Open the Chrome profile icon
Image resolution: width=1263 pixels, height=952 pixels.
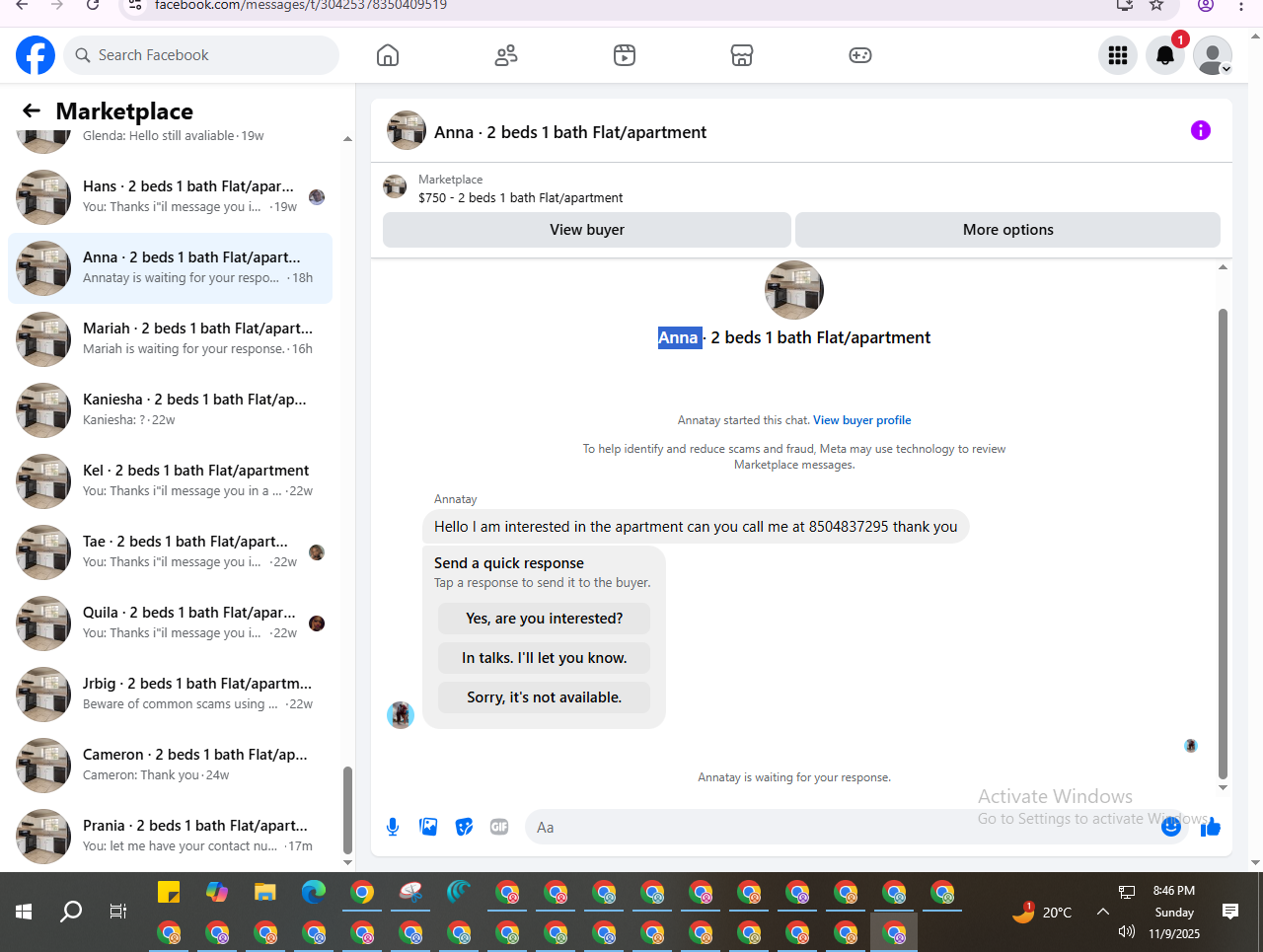[x=1206, y=5]
